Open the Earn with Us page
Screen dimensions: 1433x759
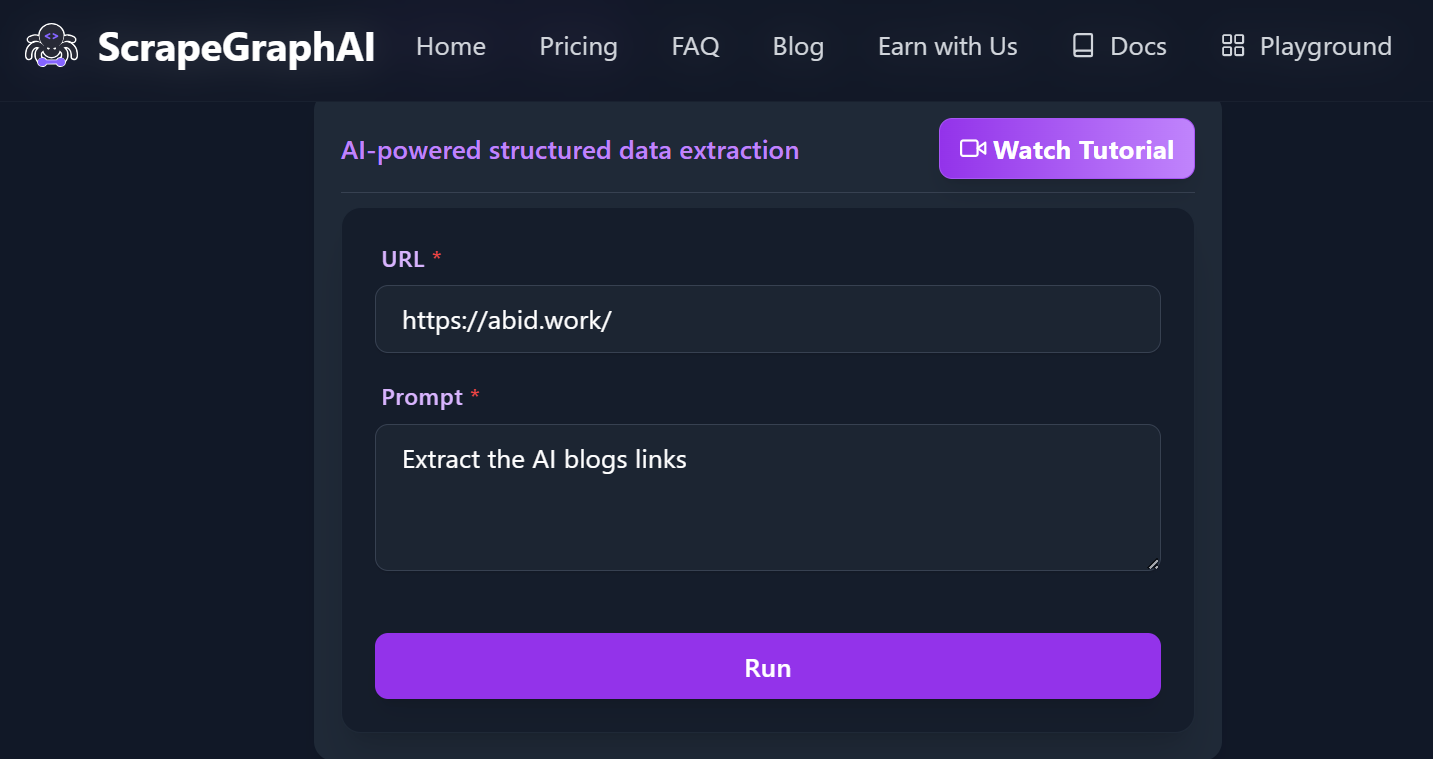coord(947,47)
